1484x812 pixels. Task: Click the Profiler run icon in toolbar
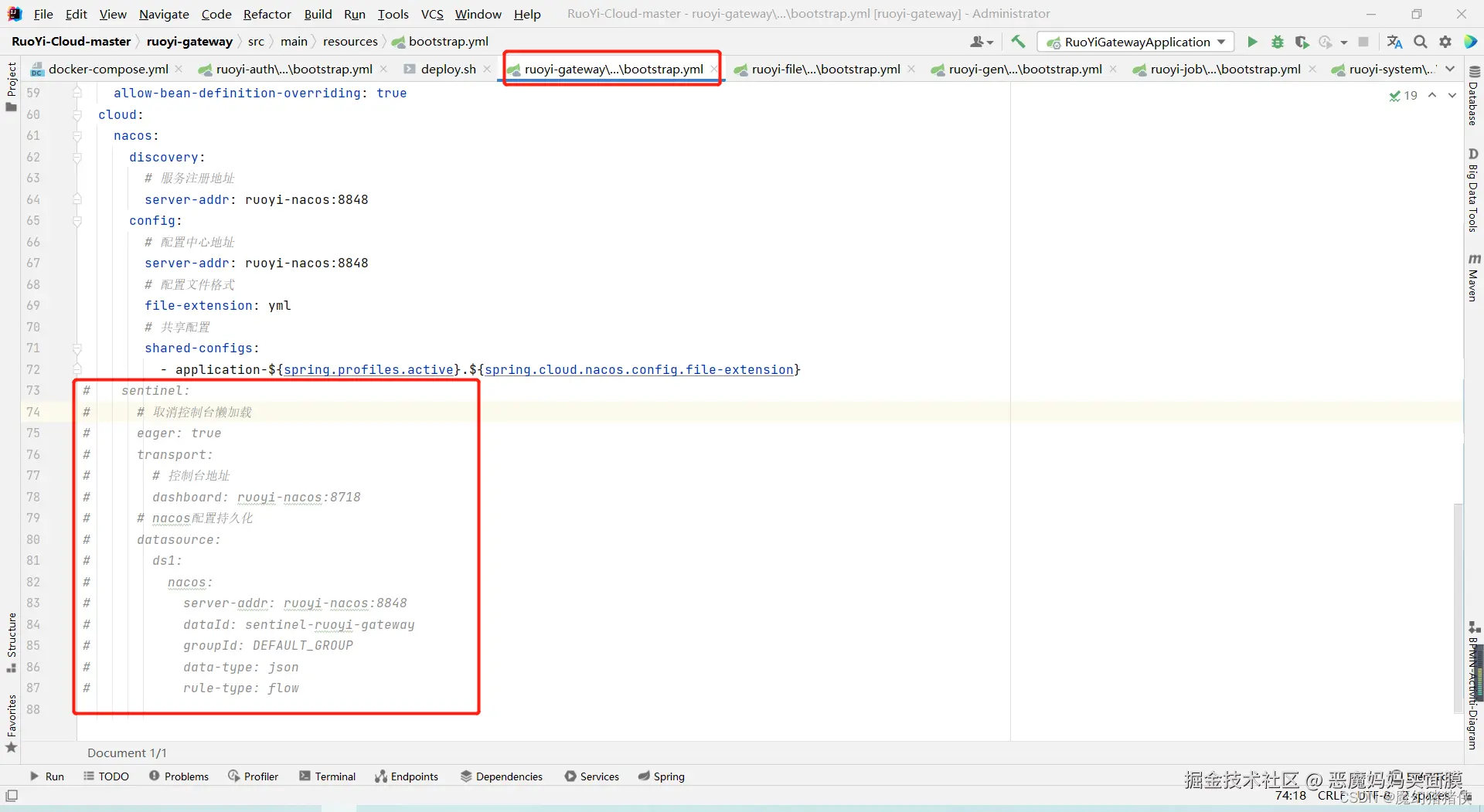point(1326,42)
